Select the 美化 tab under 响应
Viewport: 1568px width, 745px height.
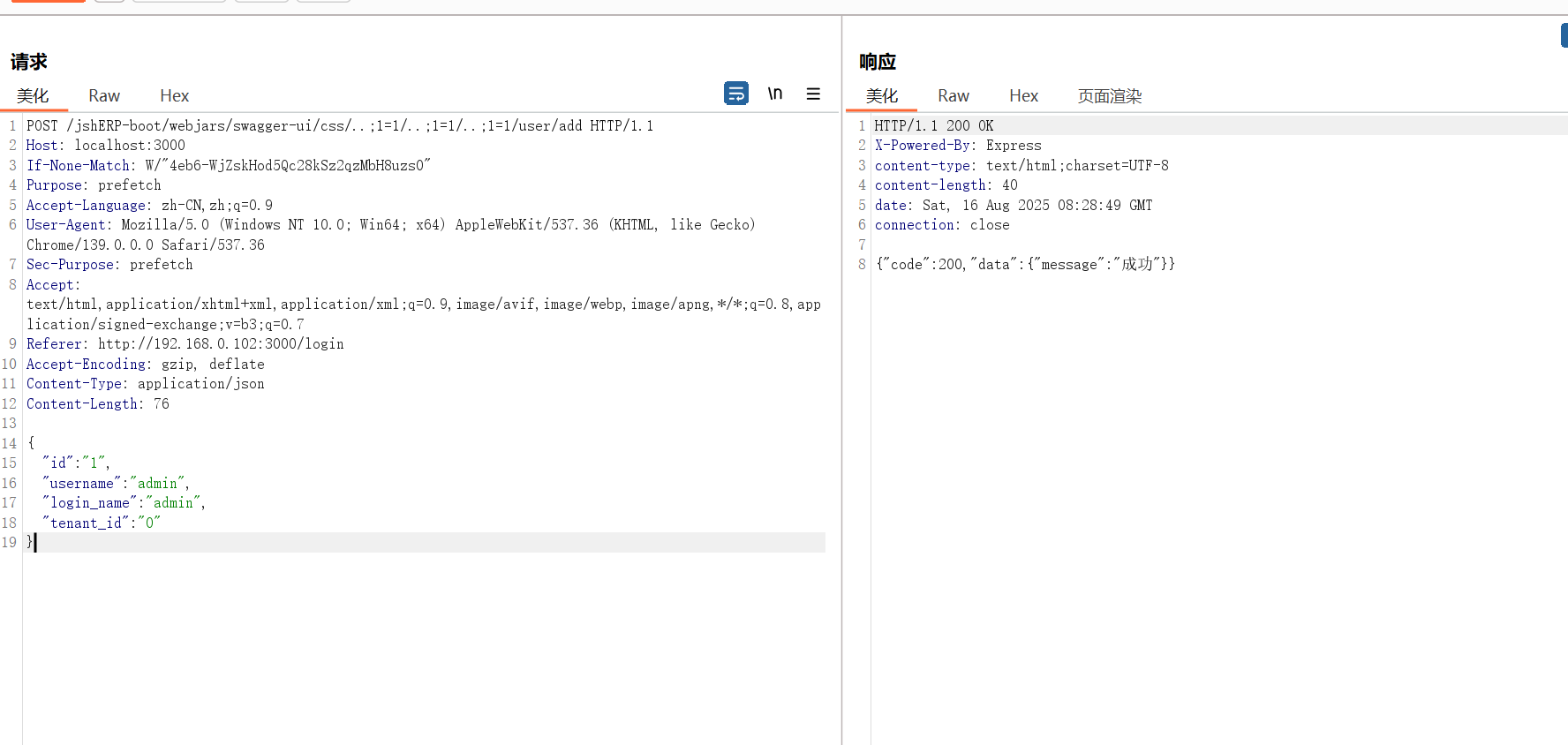pos(881,95)
